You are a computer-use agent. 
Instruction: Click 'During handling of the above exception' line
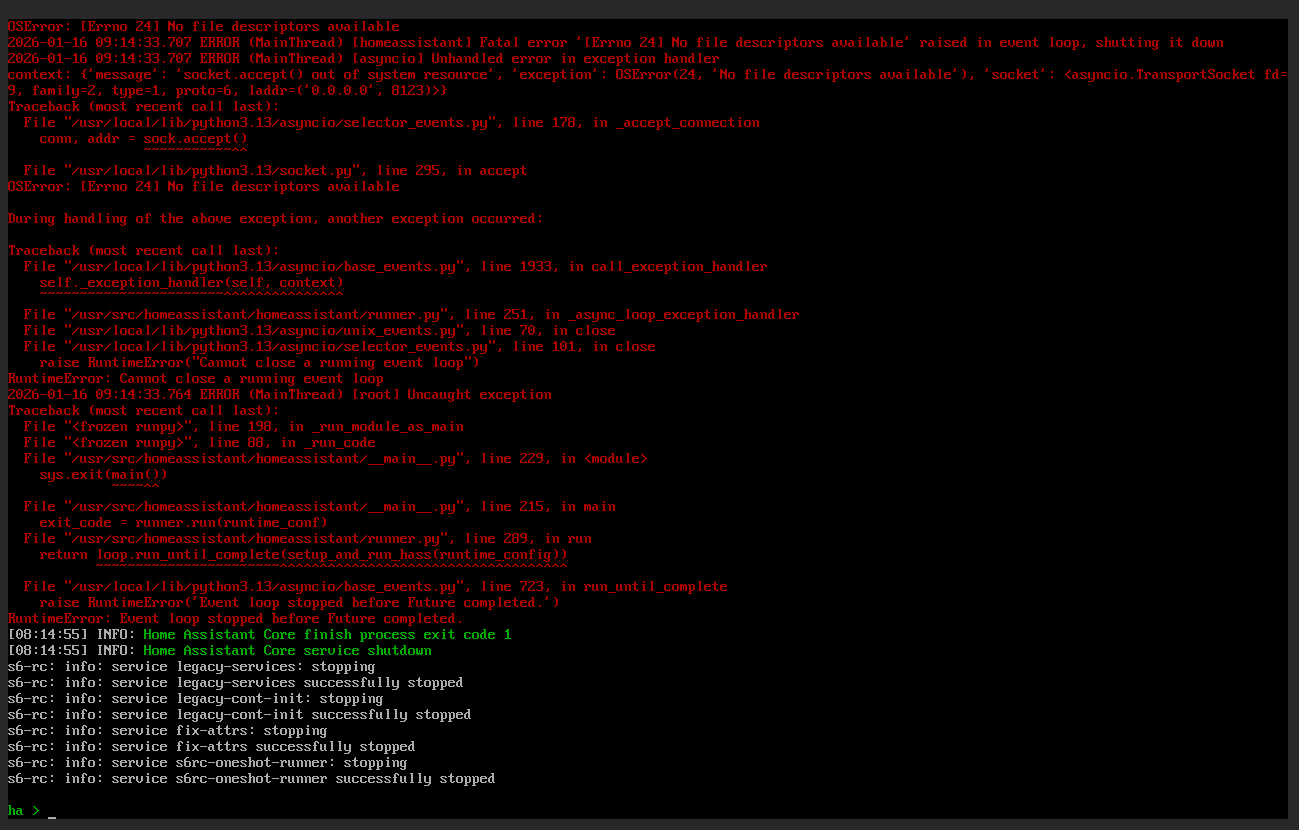(275, 219)
